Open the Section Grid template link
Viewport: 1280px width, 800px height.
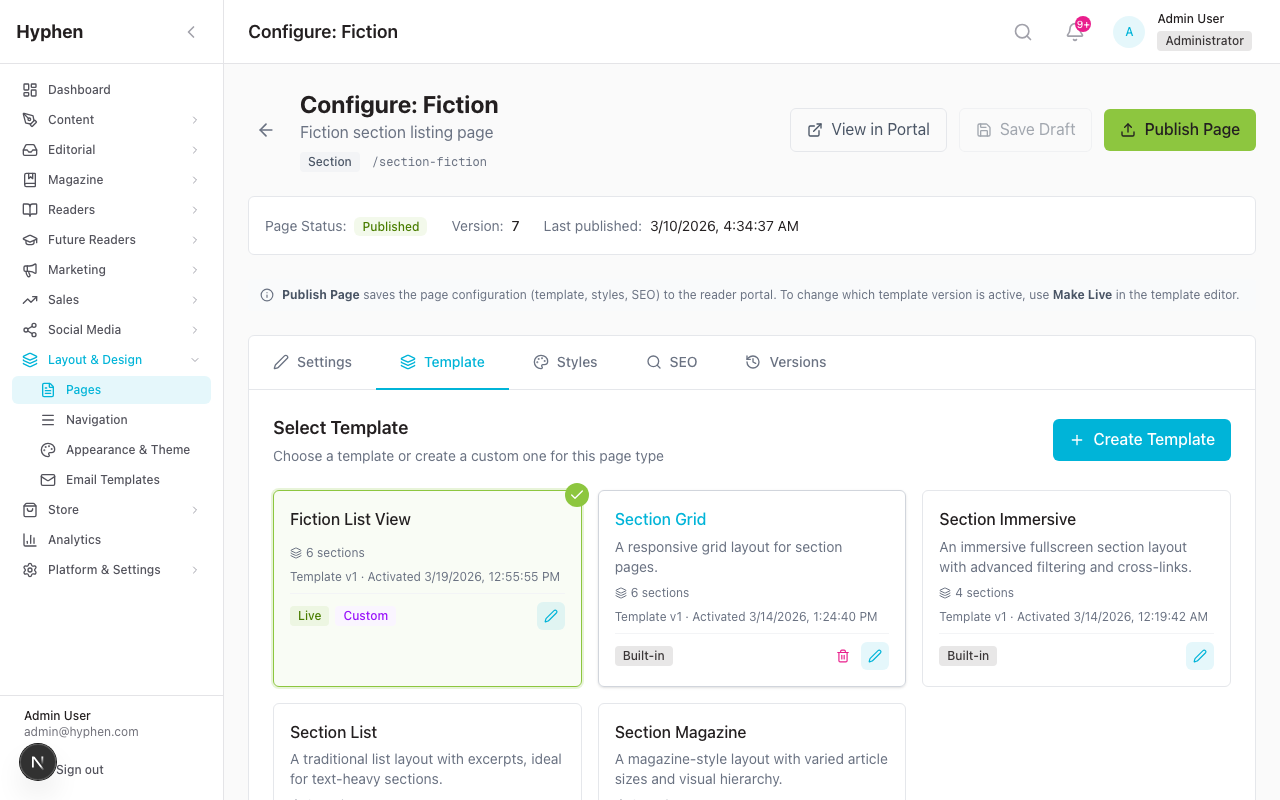point(660,519)
